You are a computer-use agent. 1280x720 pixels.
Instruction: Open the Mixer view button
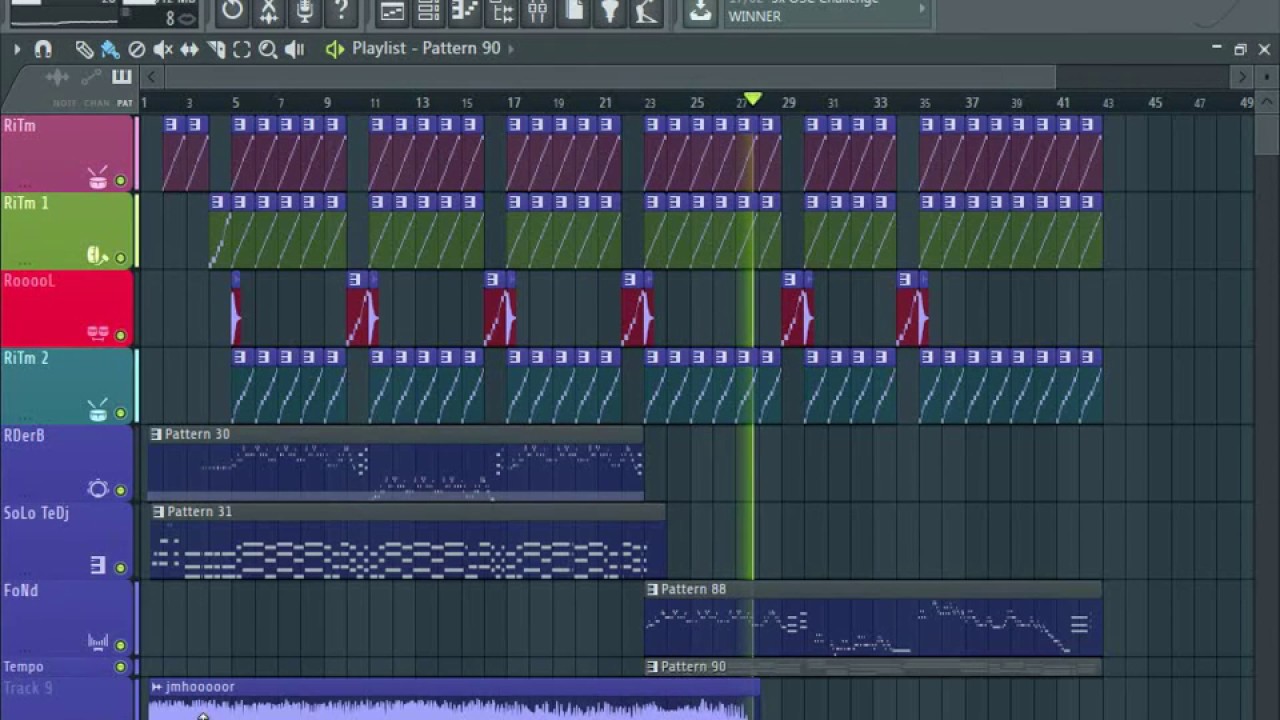coord(538,12)
